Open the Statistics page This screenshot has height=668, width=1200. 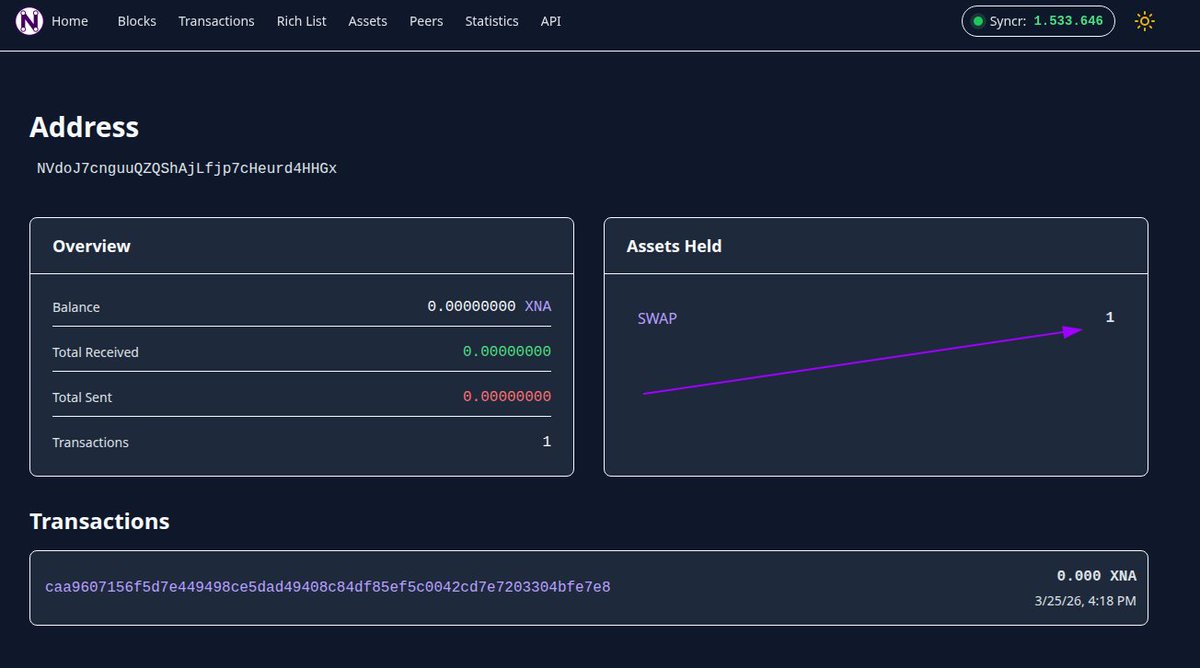point(491,20)
